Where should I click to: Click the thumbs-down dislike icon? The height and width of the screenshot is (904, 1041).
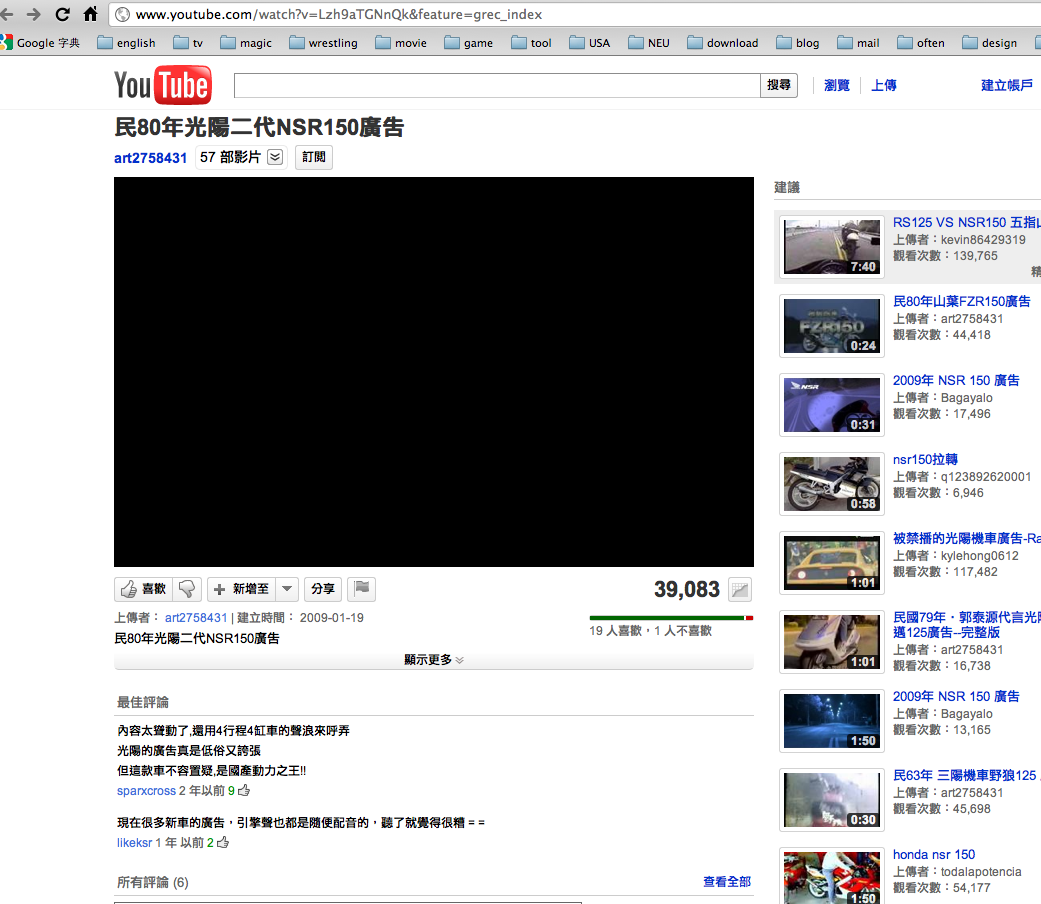pyautogui.click(x=187, y=589)
